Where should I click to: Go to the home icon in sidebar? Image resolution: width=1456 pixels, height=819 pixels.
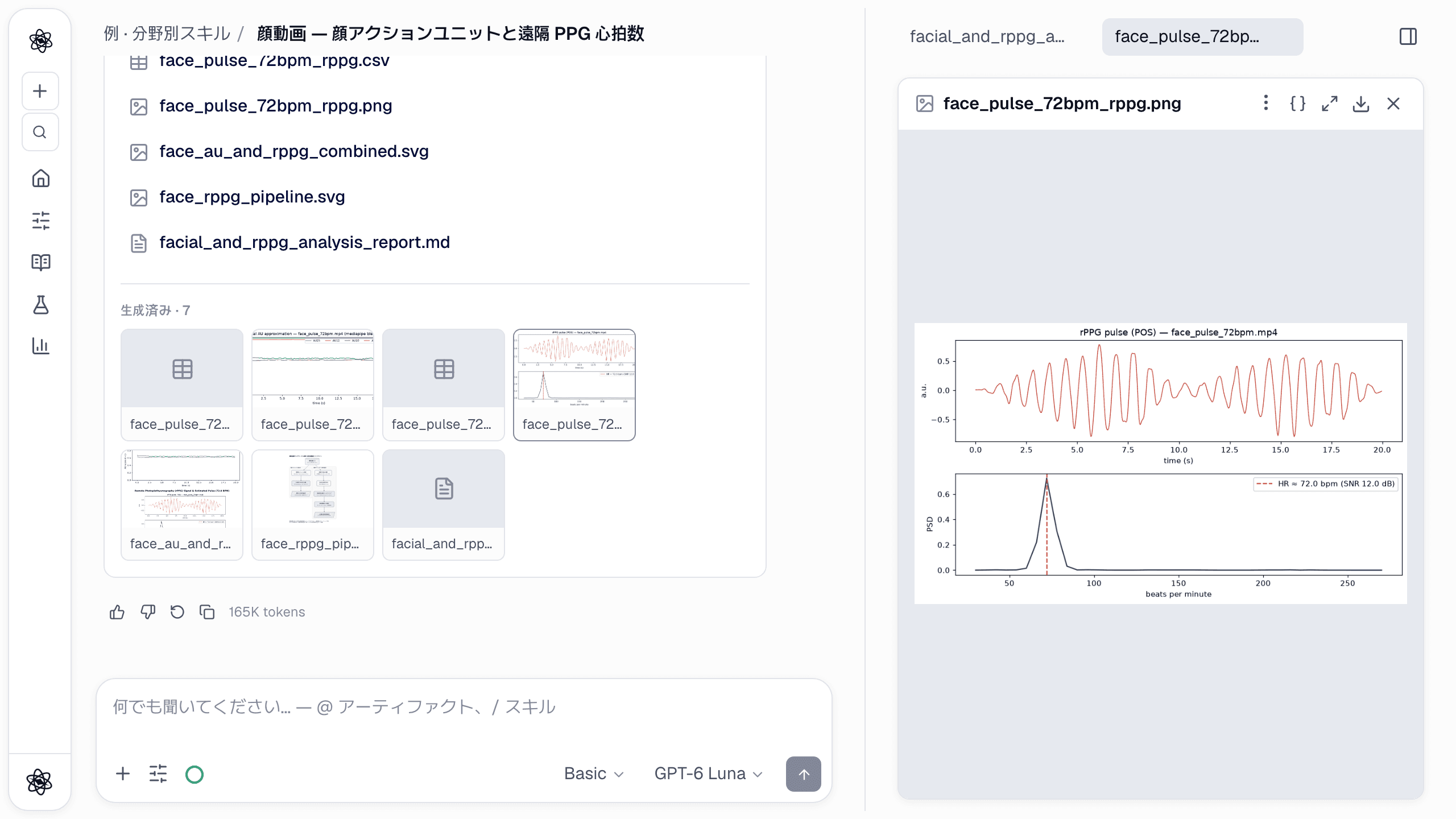tap(40, 179)
